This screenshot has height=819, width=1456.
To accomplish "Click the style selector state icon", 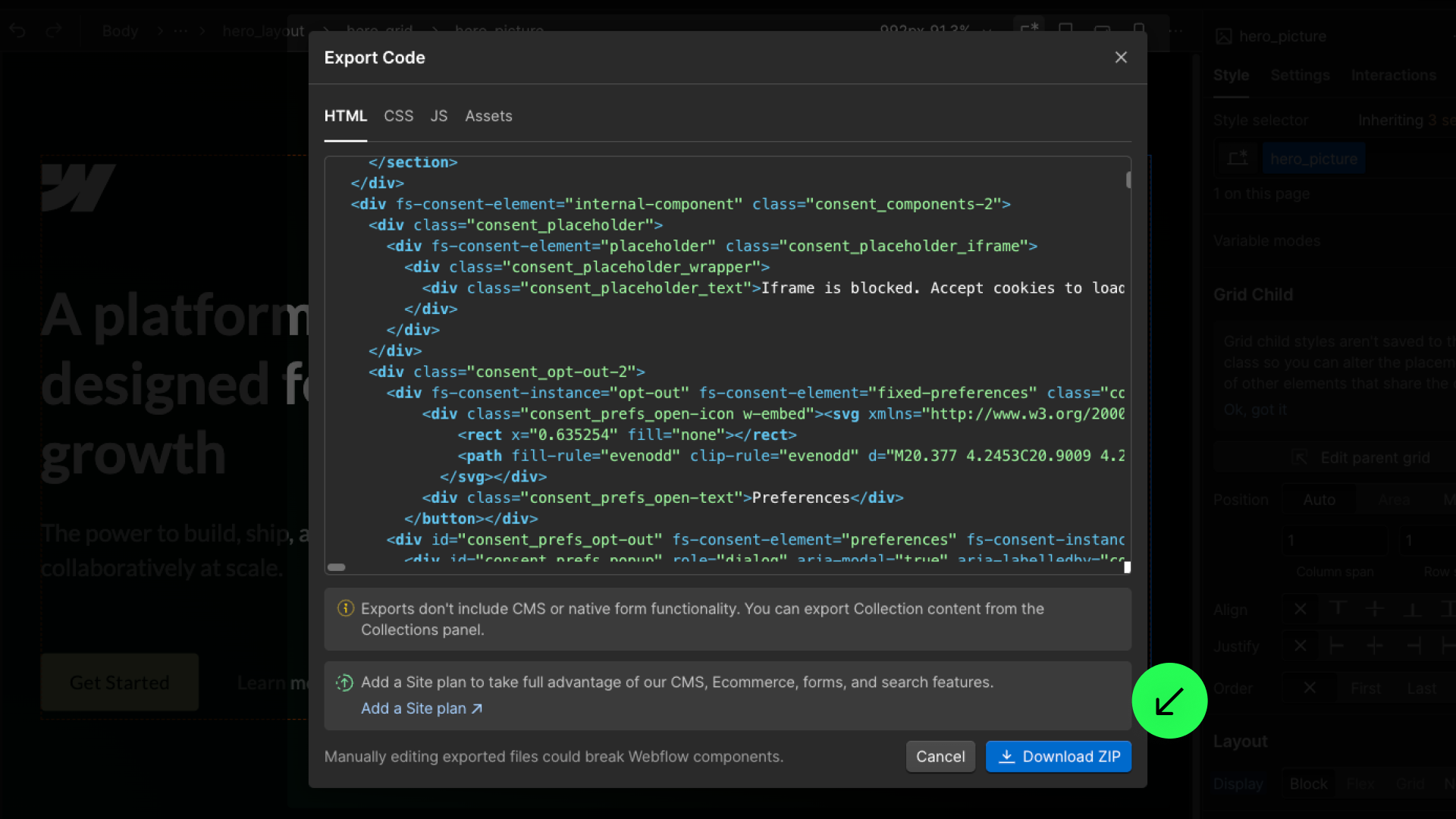I will pyautogui.click(x=1238, y=158).
